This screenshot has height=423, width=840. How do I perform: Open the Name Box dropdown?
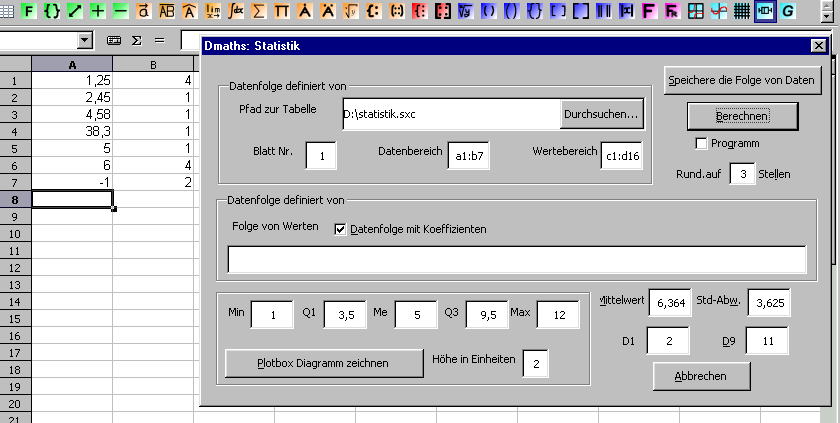pos(84,40)
